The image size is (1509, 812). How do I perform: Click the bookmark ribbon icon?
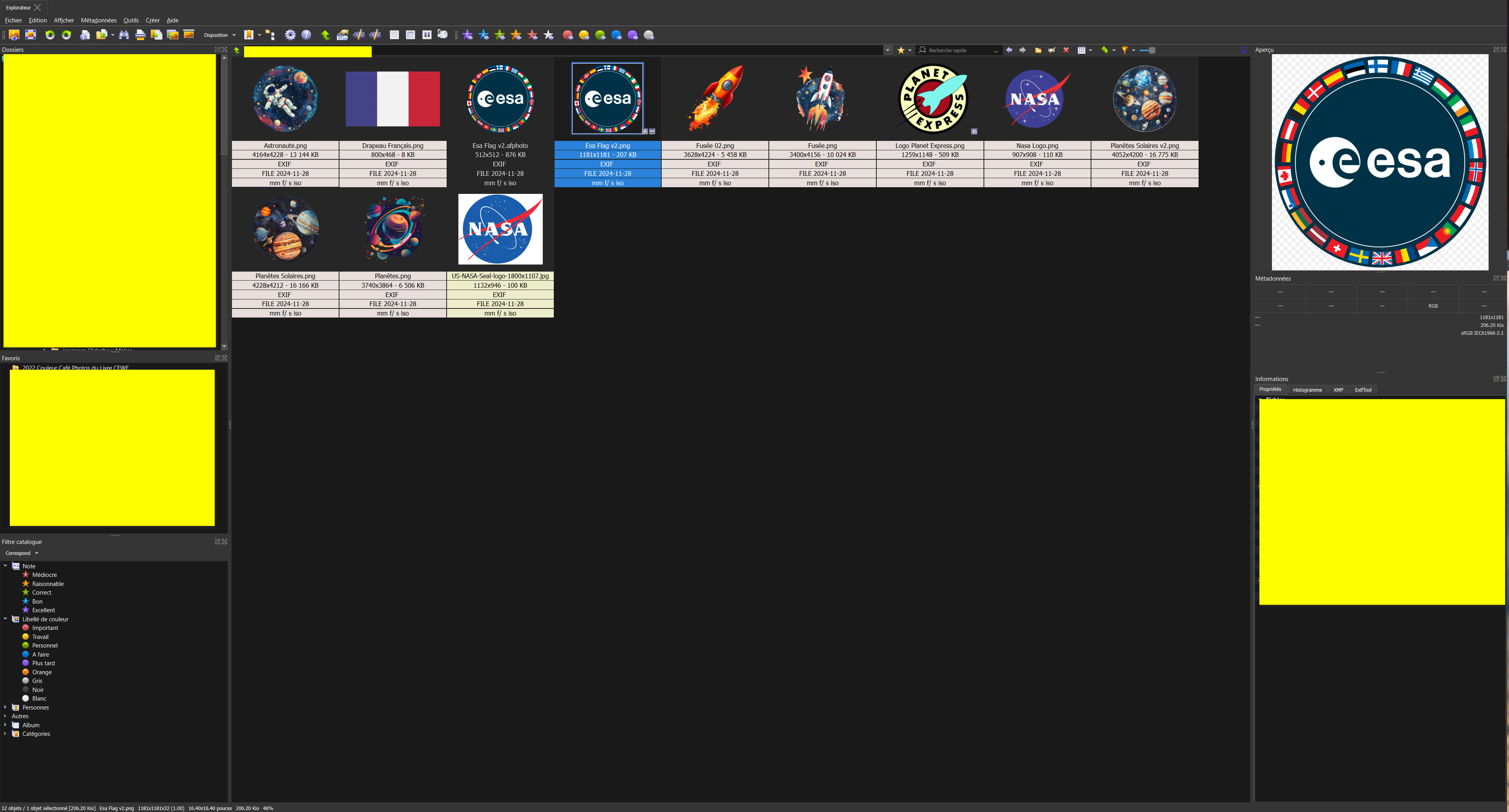coord(249,35)
